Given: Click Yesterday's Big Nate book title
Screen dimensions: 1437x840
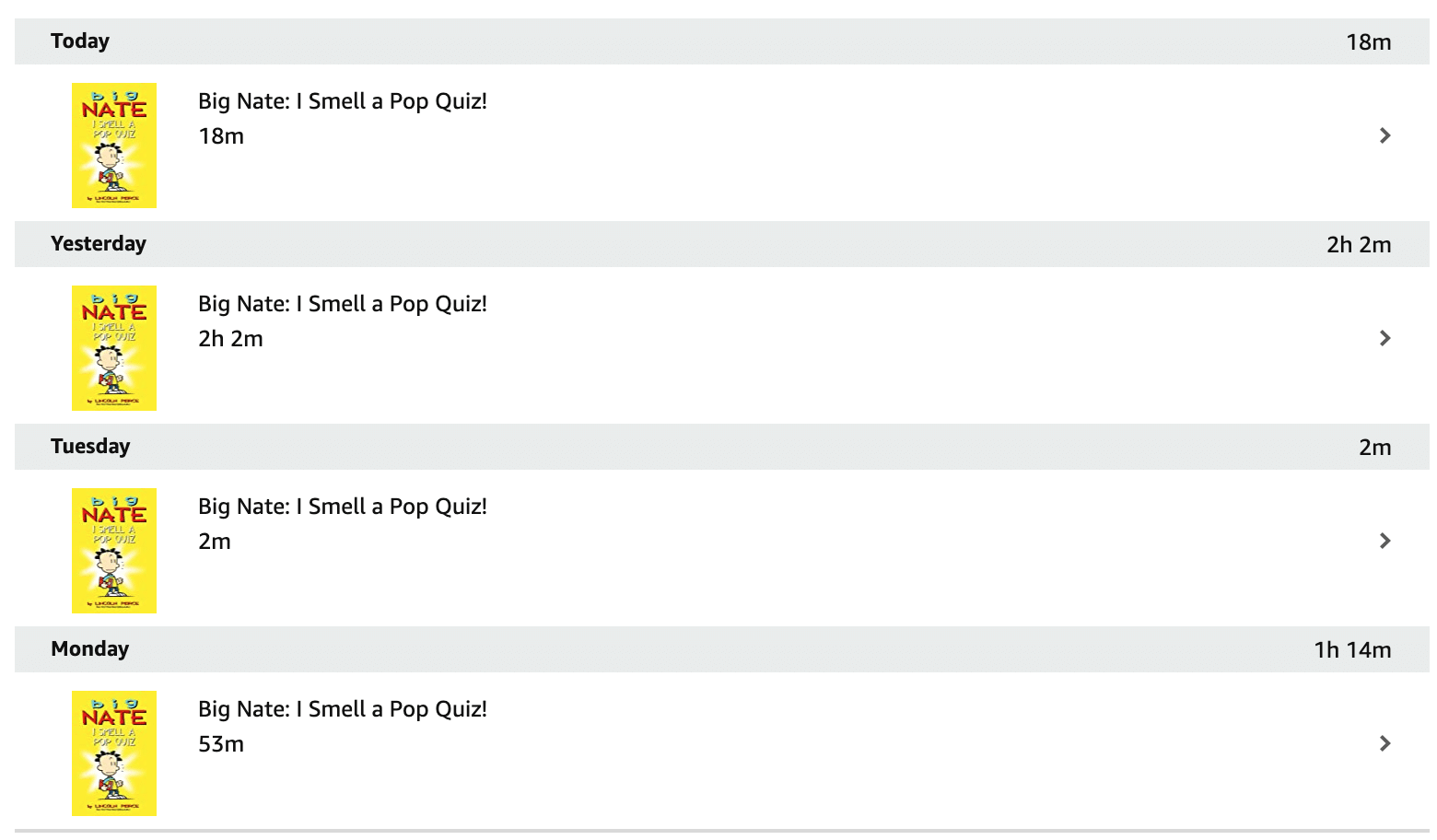Looking at the screenshot, I should coord(342,304).
